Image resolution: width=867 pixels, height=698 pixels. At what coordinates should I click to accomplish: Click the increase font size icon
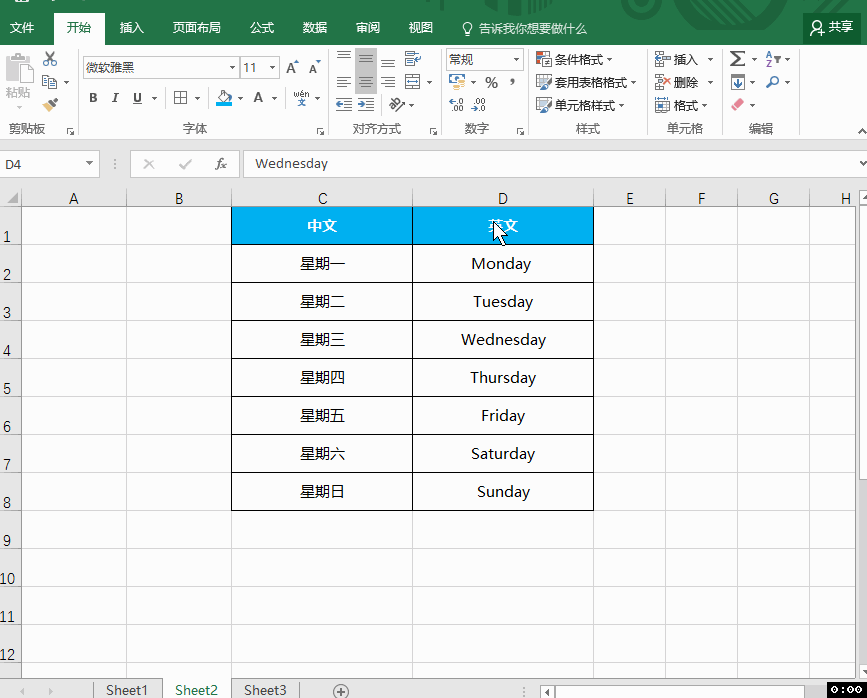click(292, 68)
